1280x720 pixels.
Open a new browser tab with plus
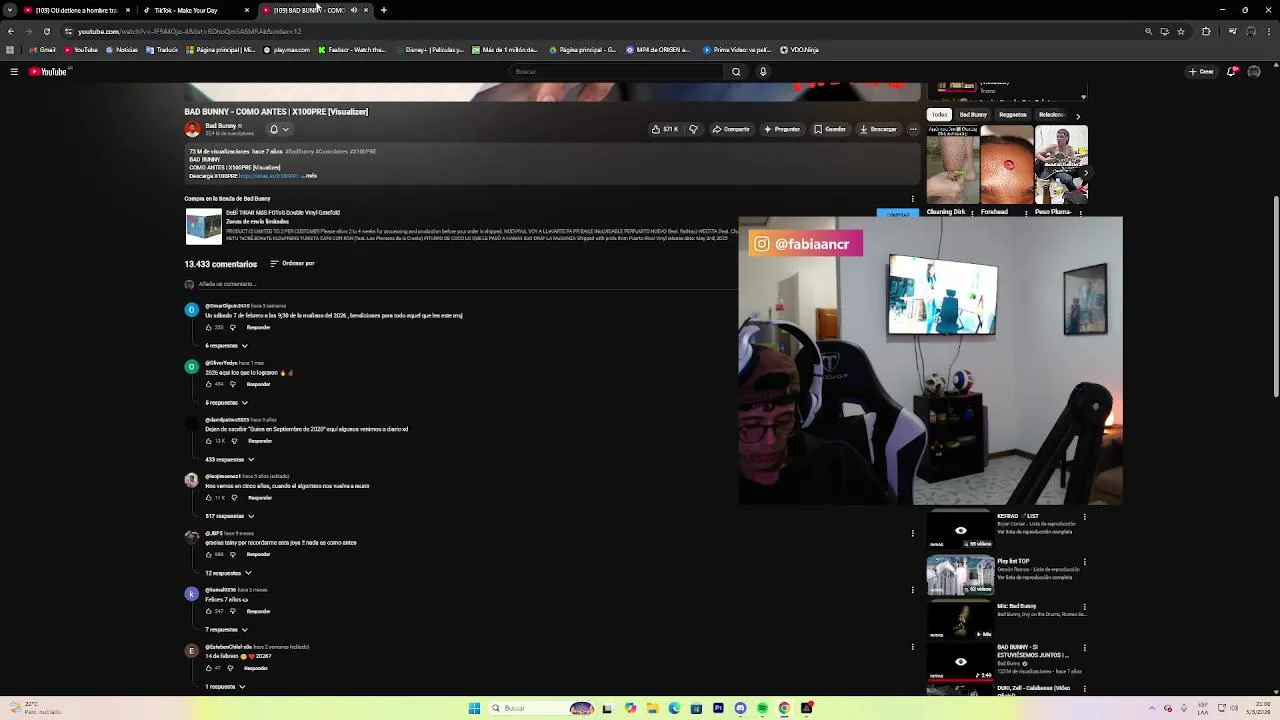pyautogui.click(x=384, y=10)
